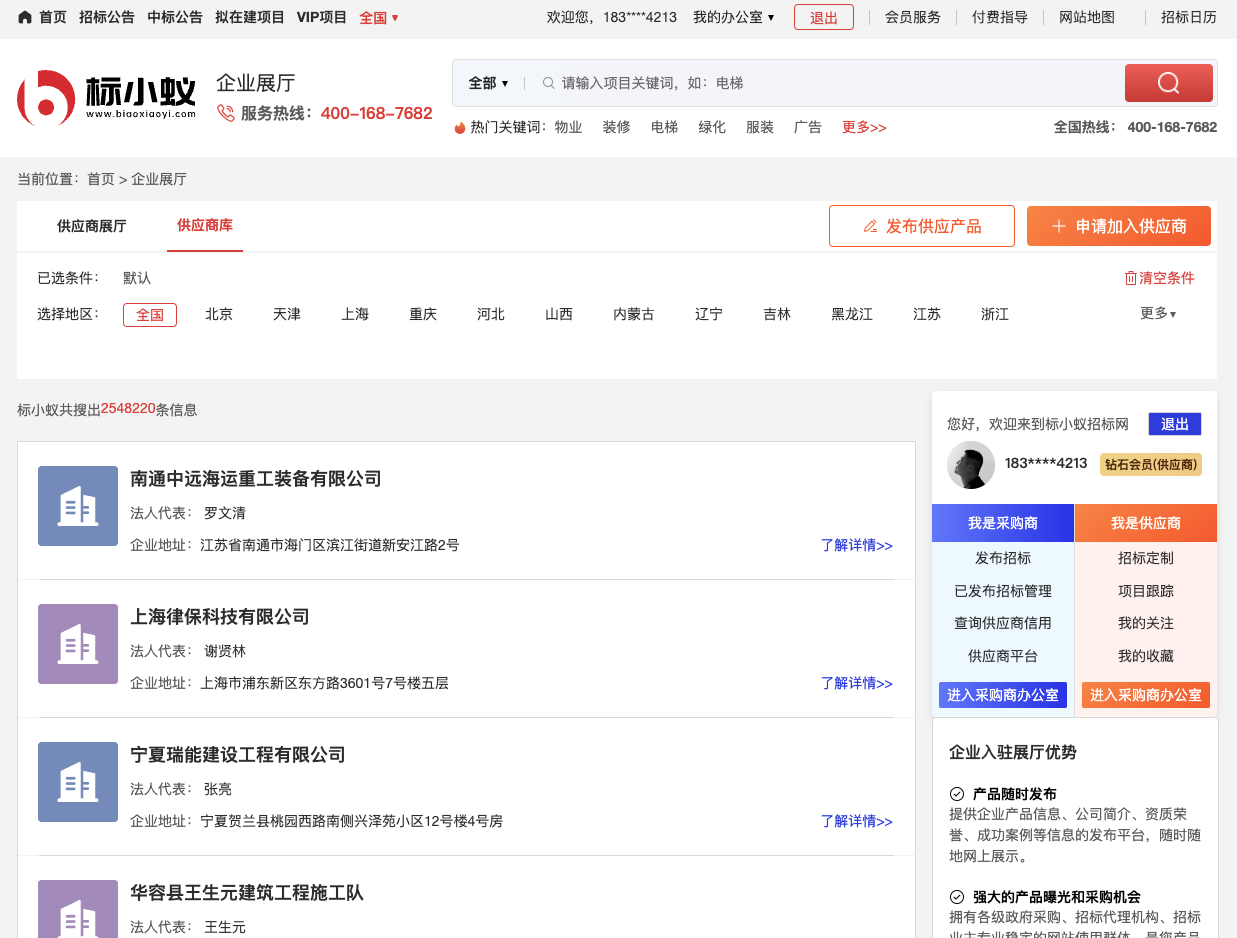Click the home icon in top navigation
Viewport: 1237px width, 938px height.
(x=25, y=17)
